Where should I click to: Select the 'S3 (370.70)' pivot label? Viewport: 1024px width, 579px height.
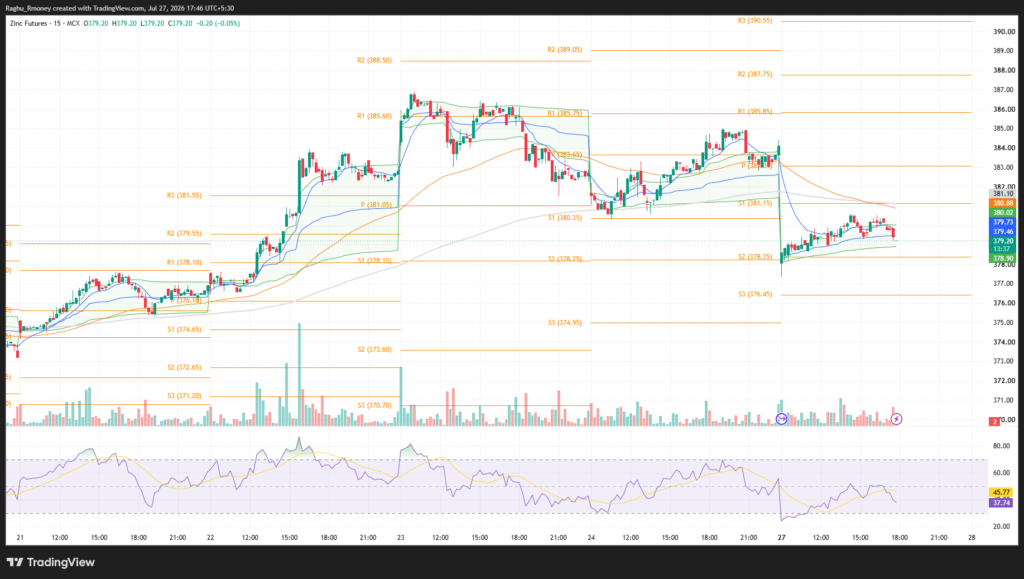click(374, 405)
